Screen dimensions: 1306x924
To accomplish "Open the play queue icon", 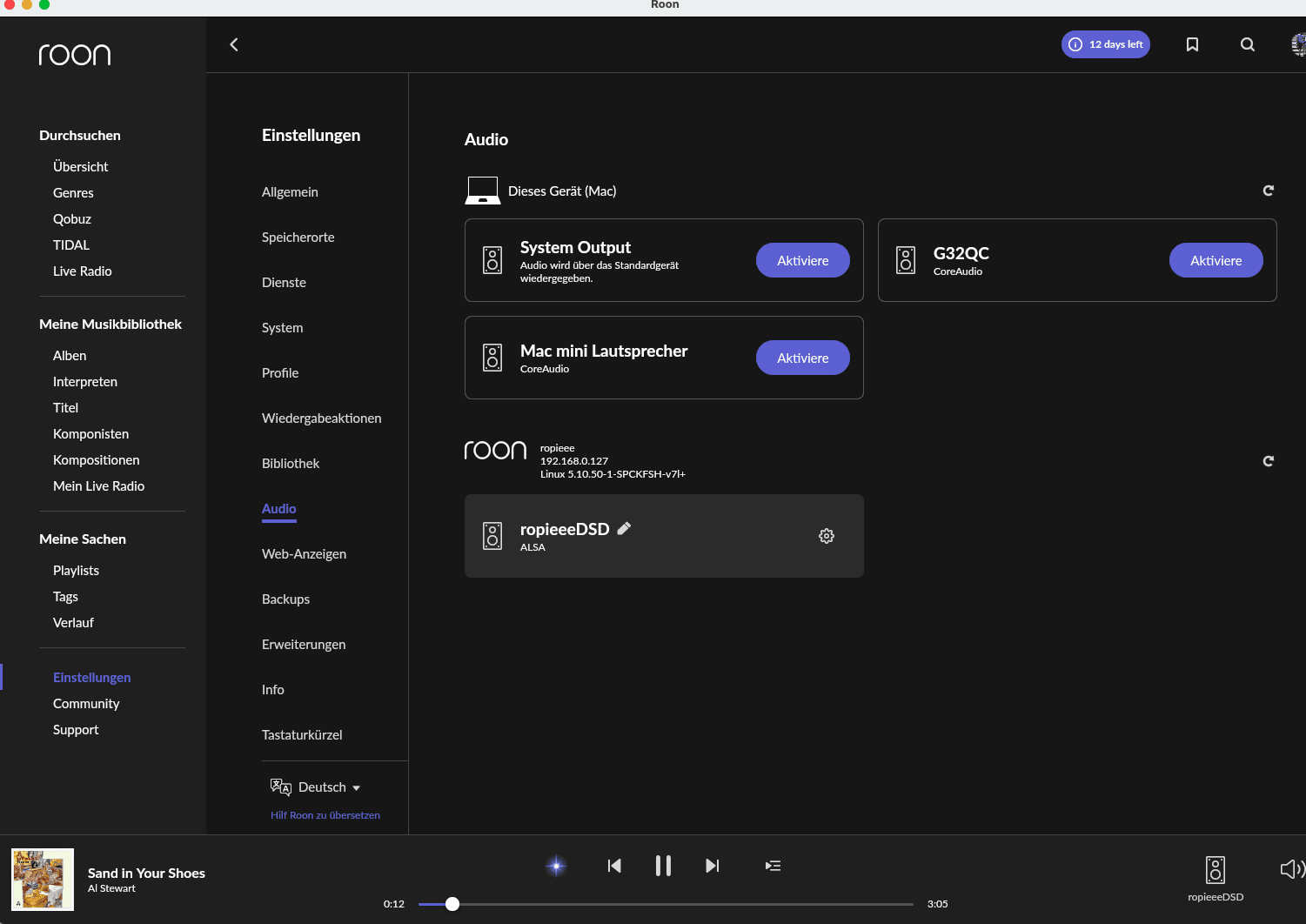I will pos(773,866).
